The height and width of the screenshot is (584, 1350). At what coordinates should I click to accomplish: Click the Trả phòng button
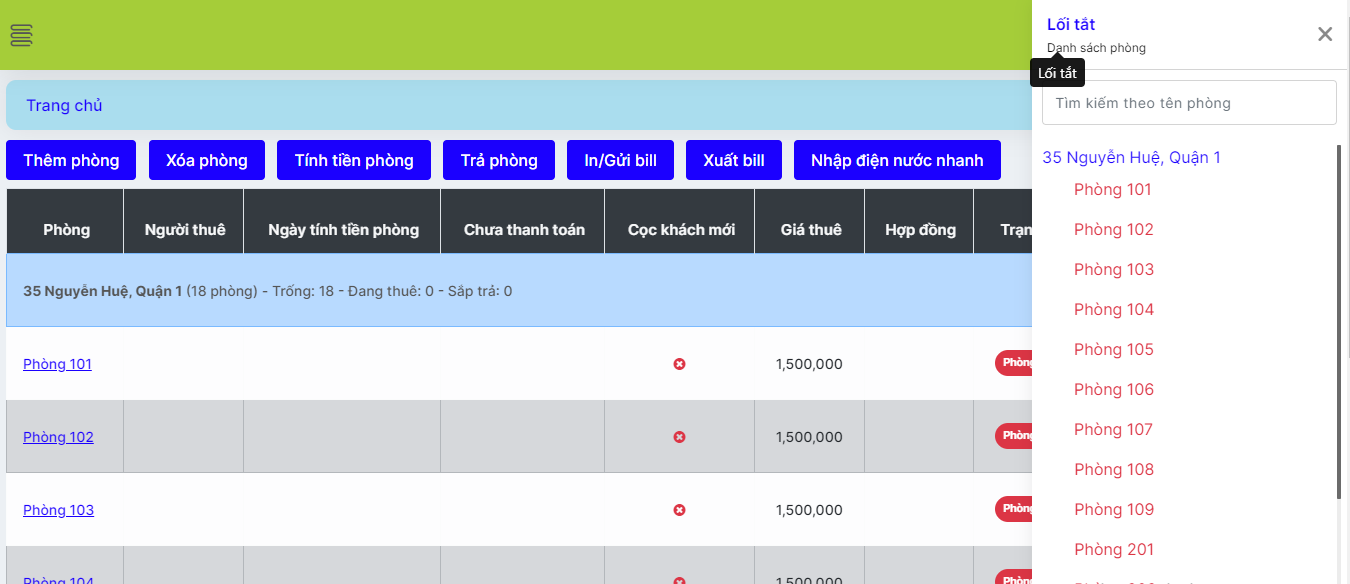[499, 160]
